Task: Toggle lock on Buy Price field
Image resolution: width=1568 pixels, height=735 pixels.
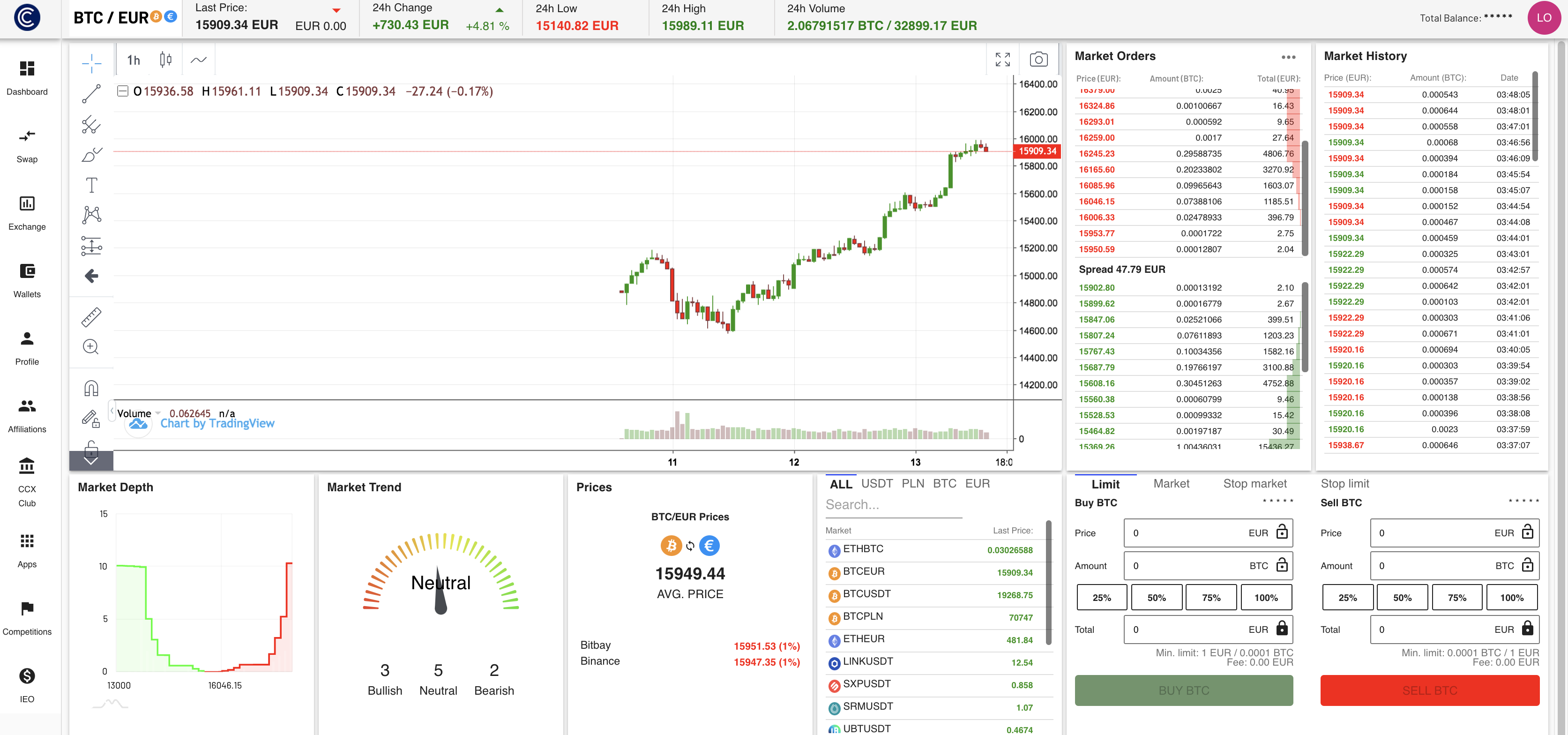Action: 1282,532
